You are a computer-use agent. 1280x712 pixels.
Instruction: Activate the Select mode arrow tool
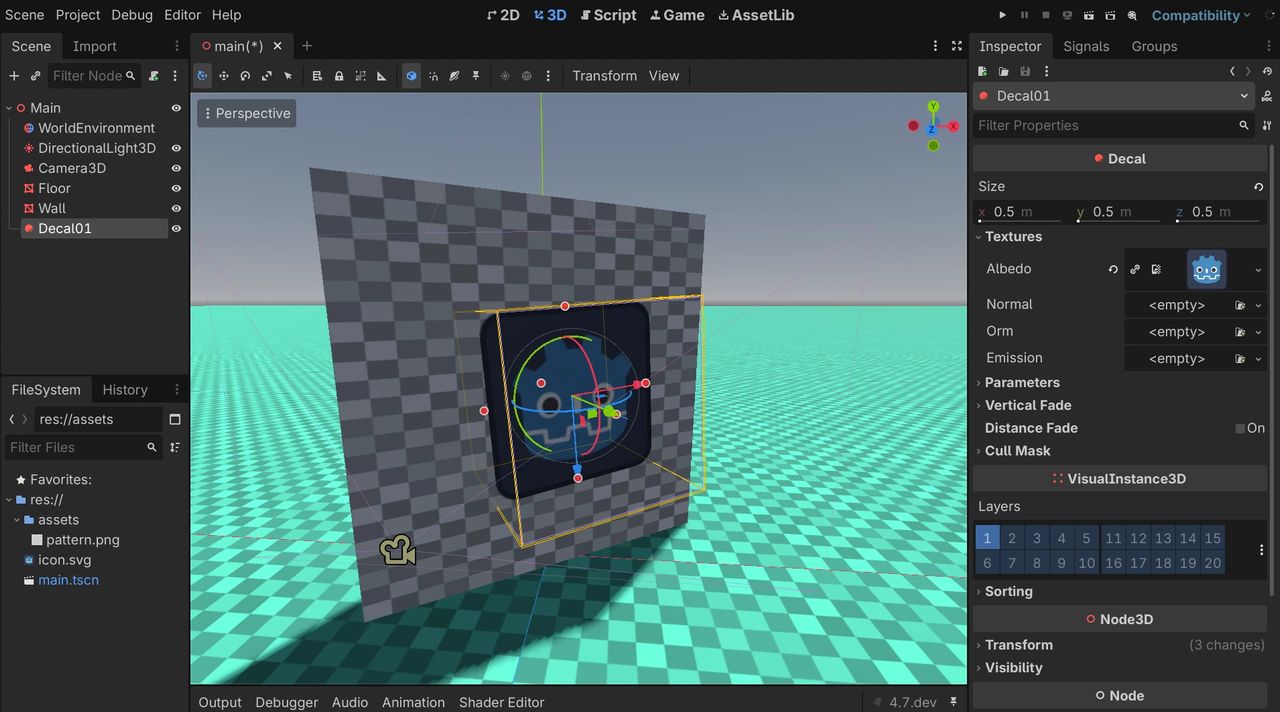tap(288, 76)
